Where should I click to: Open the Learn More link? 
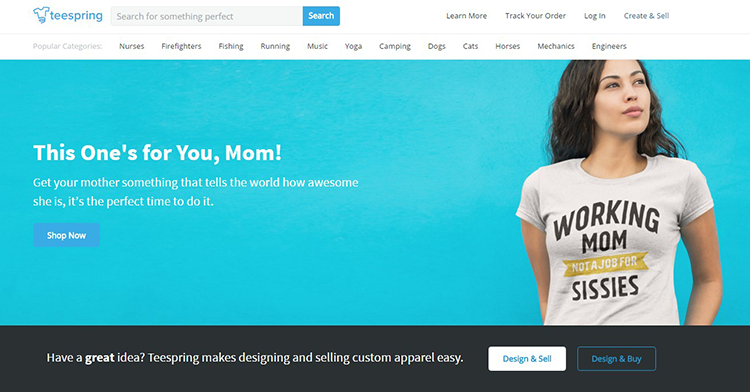click(x=466, y=16)
